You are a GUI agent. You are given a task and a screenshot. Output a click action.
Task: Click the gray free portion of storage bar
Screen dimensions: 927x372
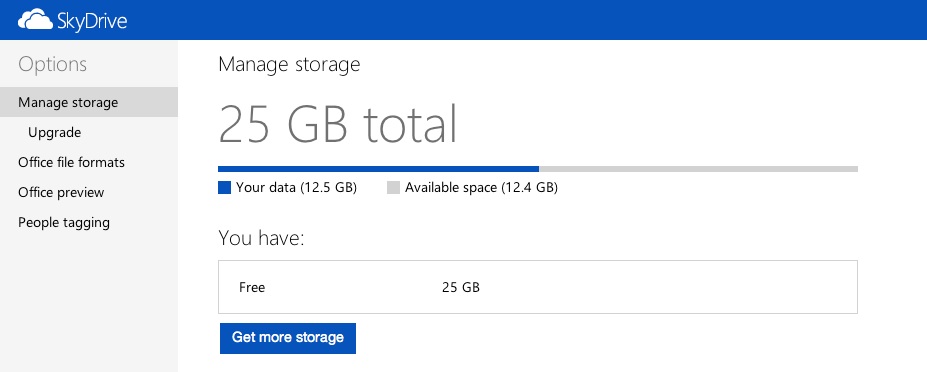tap(698, 169)
